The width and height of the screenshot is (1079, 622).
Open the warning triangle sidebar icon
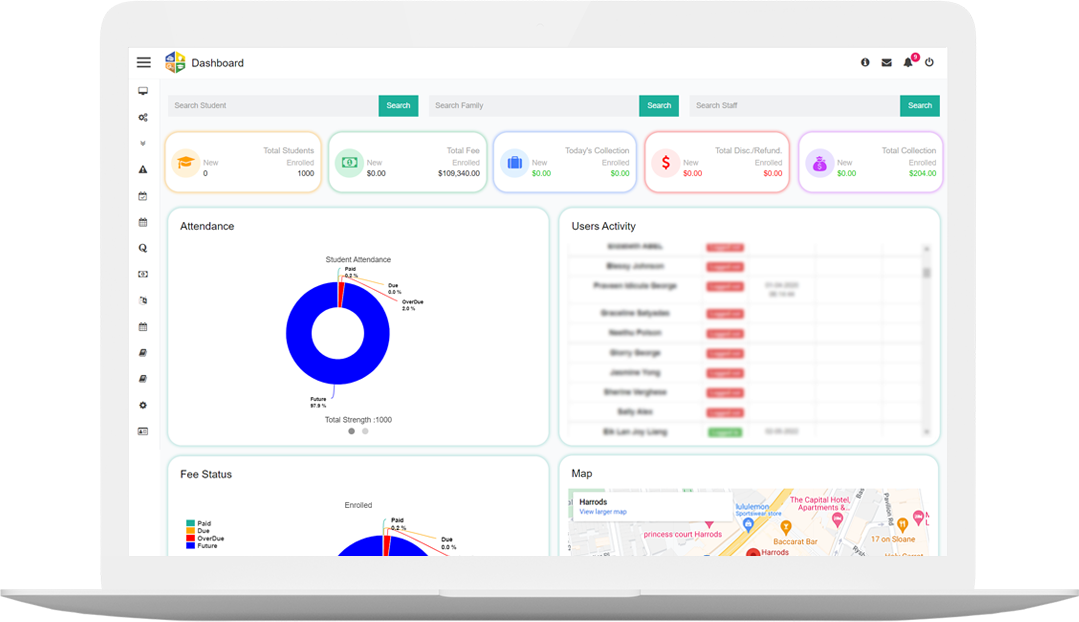pos(143,170)
